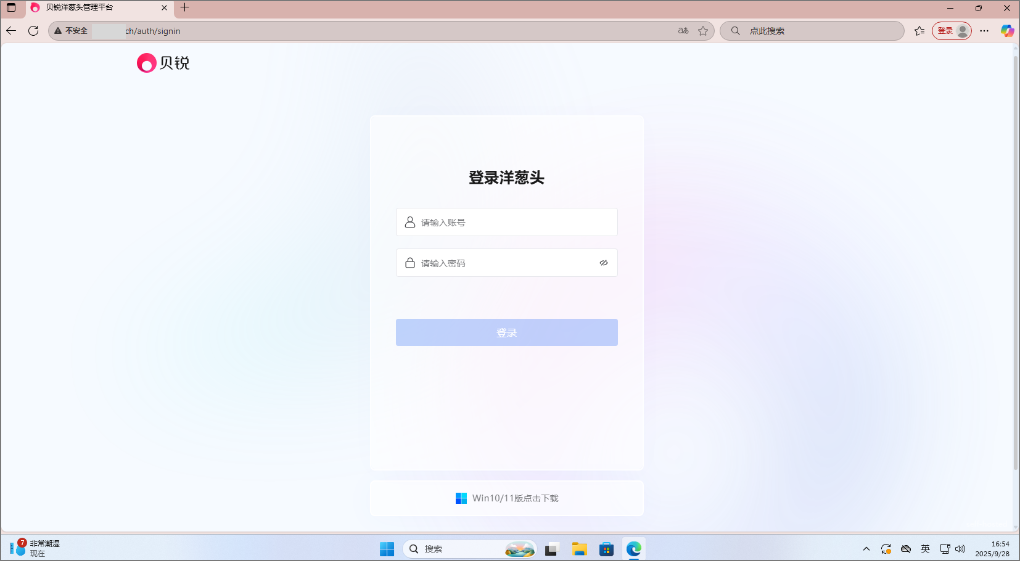Click the 贝锐 logo in the header
This screenshot has height=561, width=1020.
[163, 63]
